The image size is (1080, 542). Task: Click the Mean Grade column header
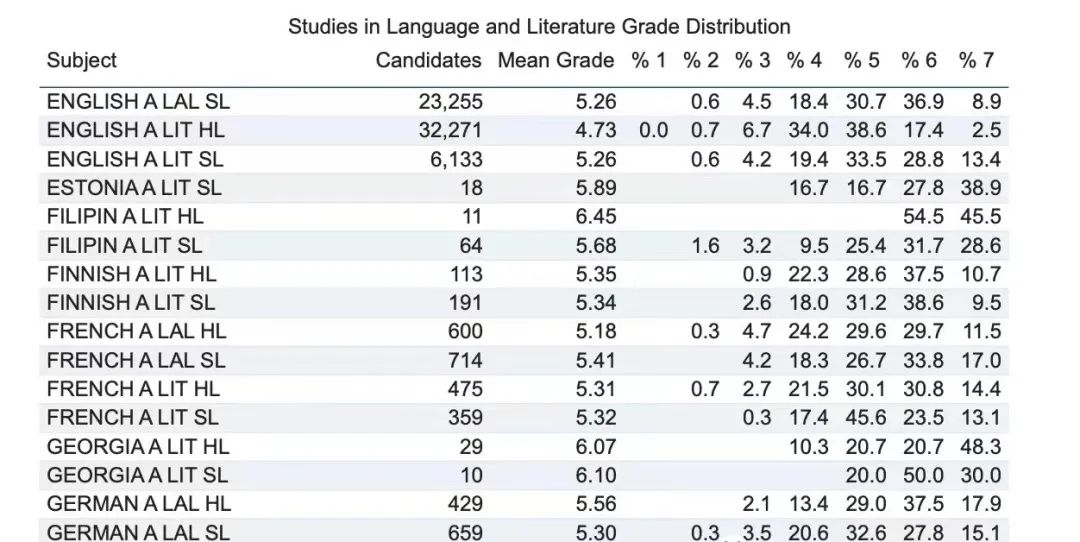pos(556,61)
